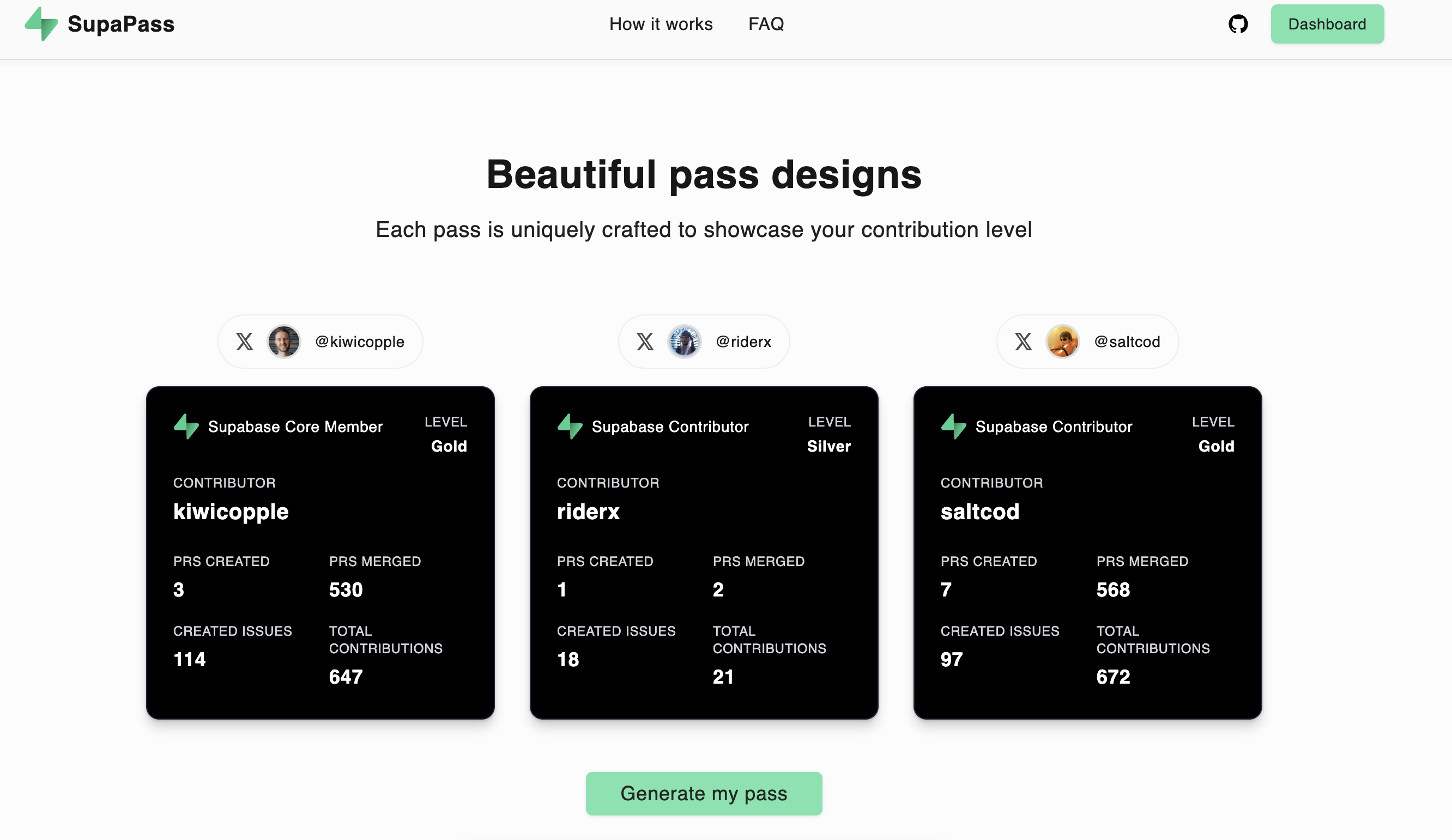Viewport: 1452px width, 840px height.
Task: Click Supabase bolt icon on riderx card
Action: coord(570,427)
